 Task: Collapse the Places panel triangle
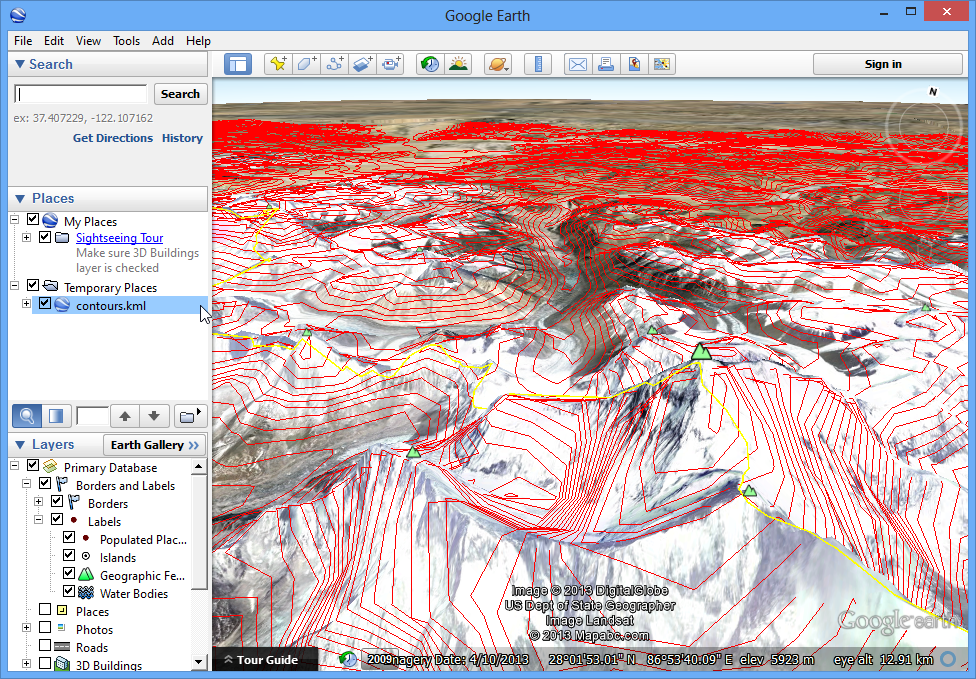(x=19, y=199)
